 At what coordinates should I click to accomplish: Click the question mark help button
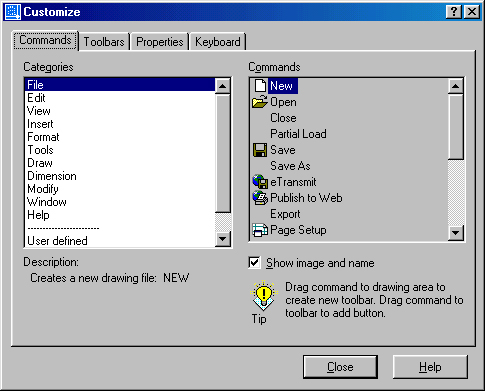(454, 12)
